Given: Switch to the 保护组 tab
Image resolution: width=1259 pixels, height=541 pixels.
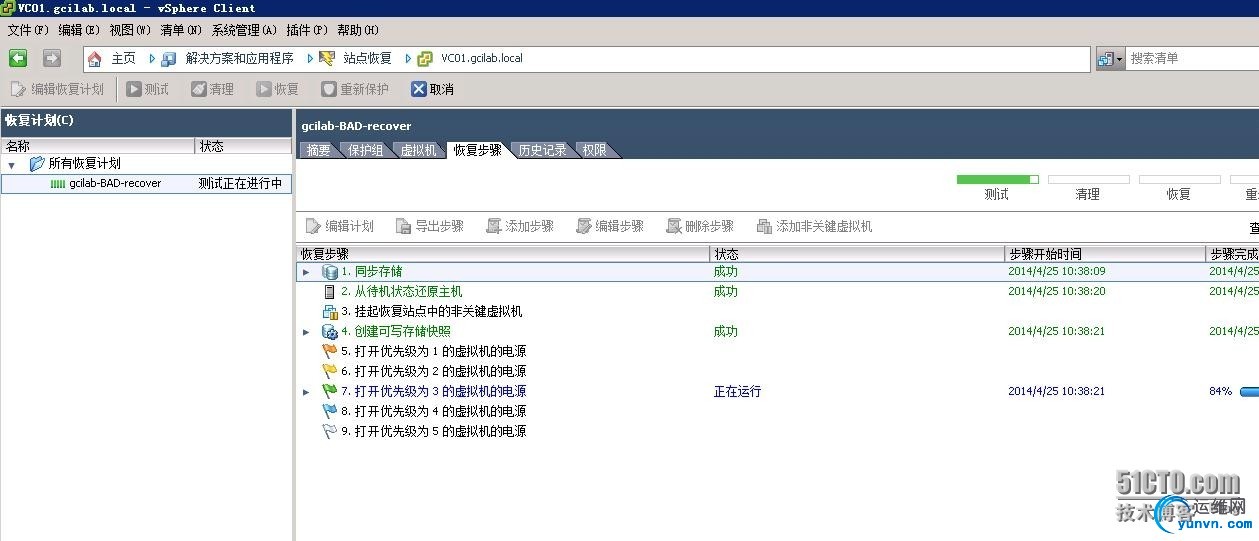Looking at the screenshot, I should (365, 150).
